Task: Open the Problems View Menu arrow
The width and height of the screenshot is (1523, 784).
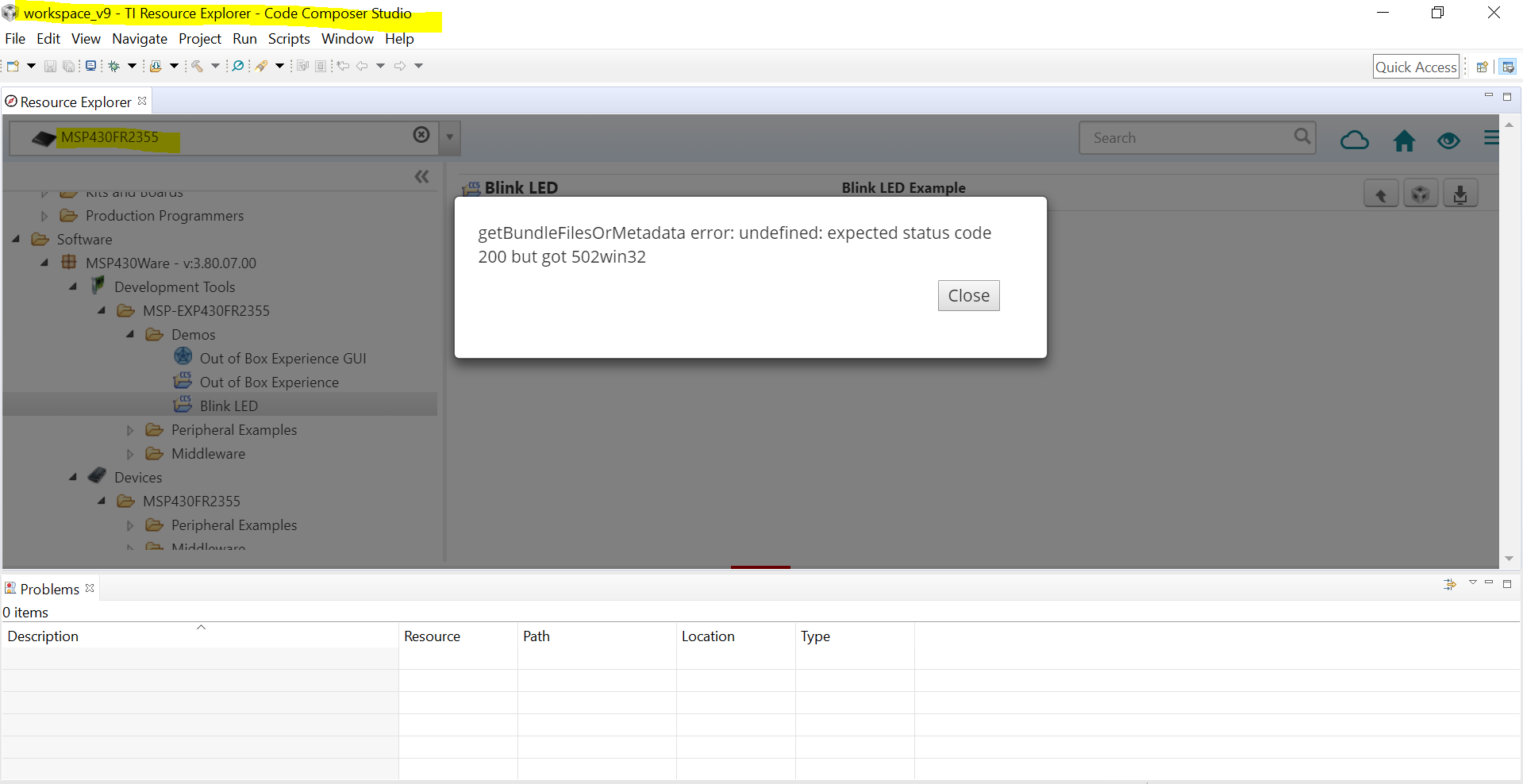Action: point(1472,582)
